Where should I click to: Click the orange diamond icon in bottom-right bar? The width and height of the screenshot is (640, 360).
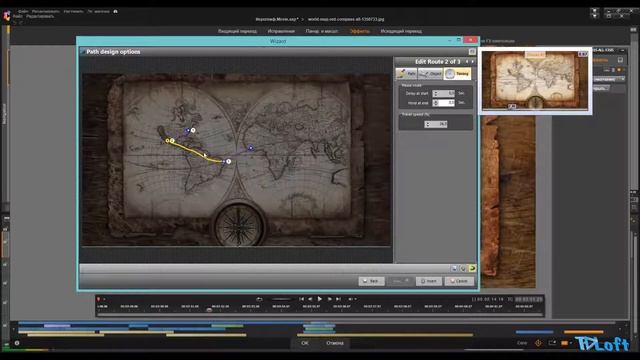click(x=538, y=343)
